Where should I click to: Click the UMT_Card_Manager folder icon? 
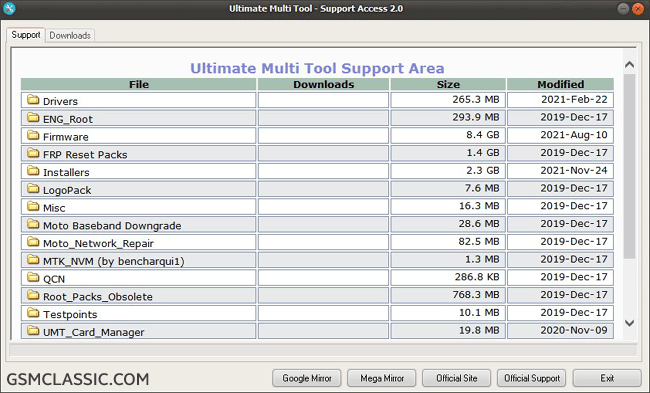(33, 330)
